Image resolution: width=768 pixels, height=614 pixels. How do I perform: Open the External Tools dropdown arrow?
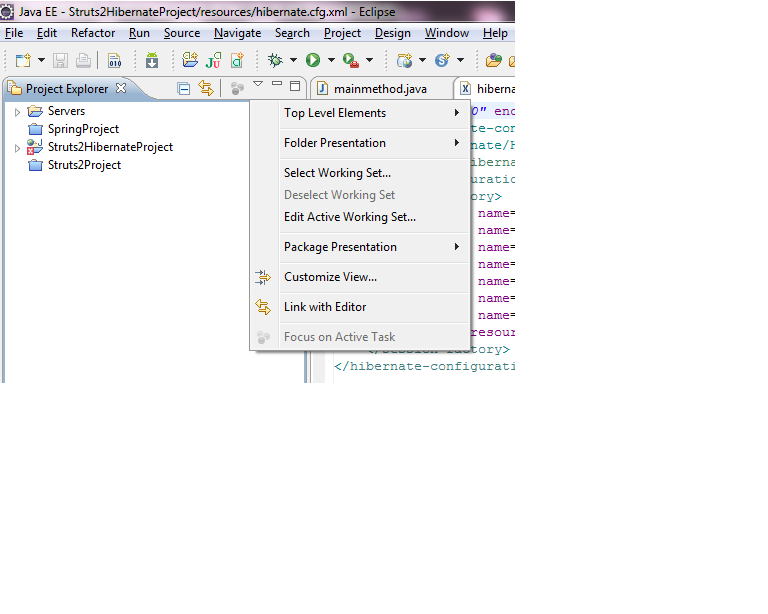pos(370,60)
